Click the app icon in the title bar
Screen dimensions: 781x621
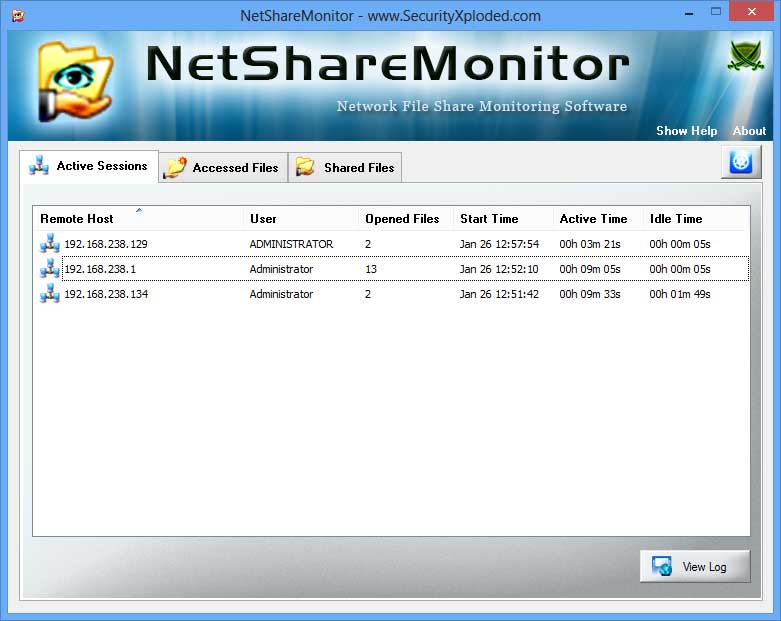click(18, 16)
